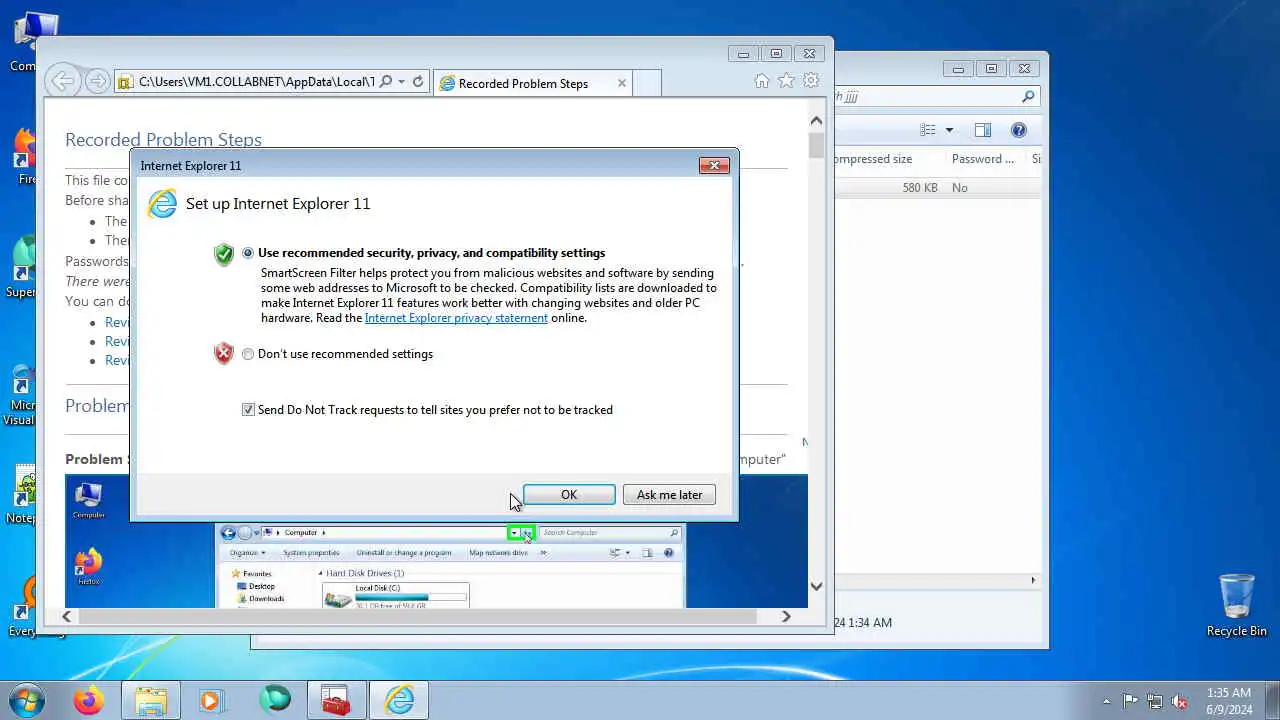Minimize the Internet Explorer window
1280x720 pixels.
[743, 54]
